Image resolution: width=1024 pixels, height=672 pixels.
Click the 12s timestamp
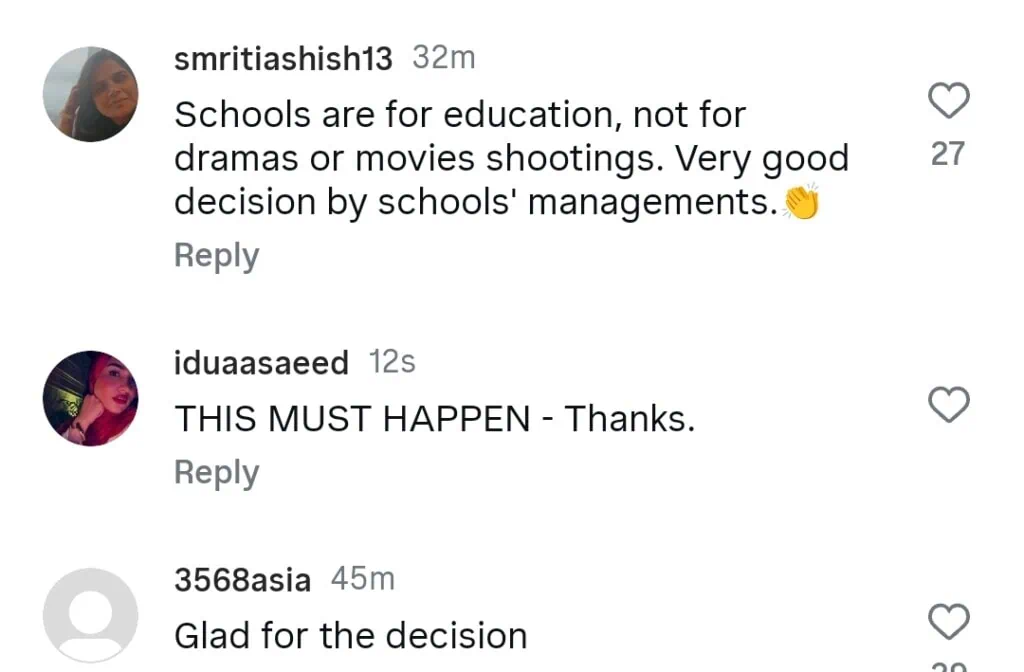392,361
